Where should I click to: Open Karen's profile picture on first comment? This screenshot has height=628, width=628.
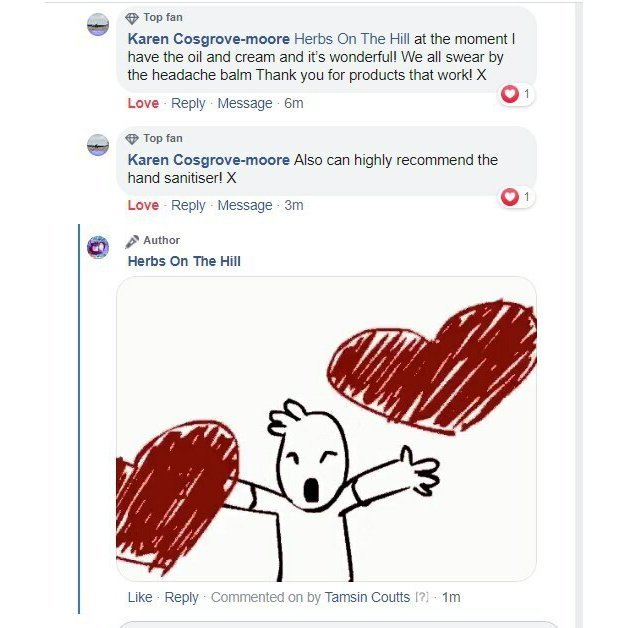(x=98, y=24)
